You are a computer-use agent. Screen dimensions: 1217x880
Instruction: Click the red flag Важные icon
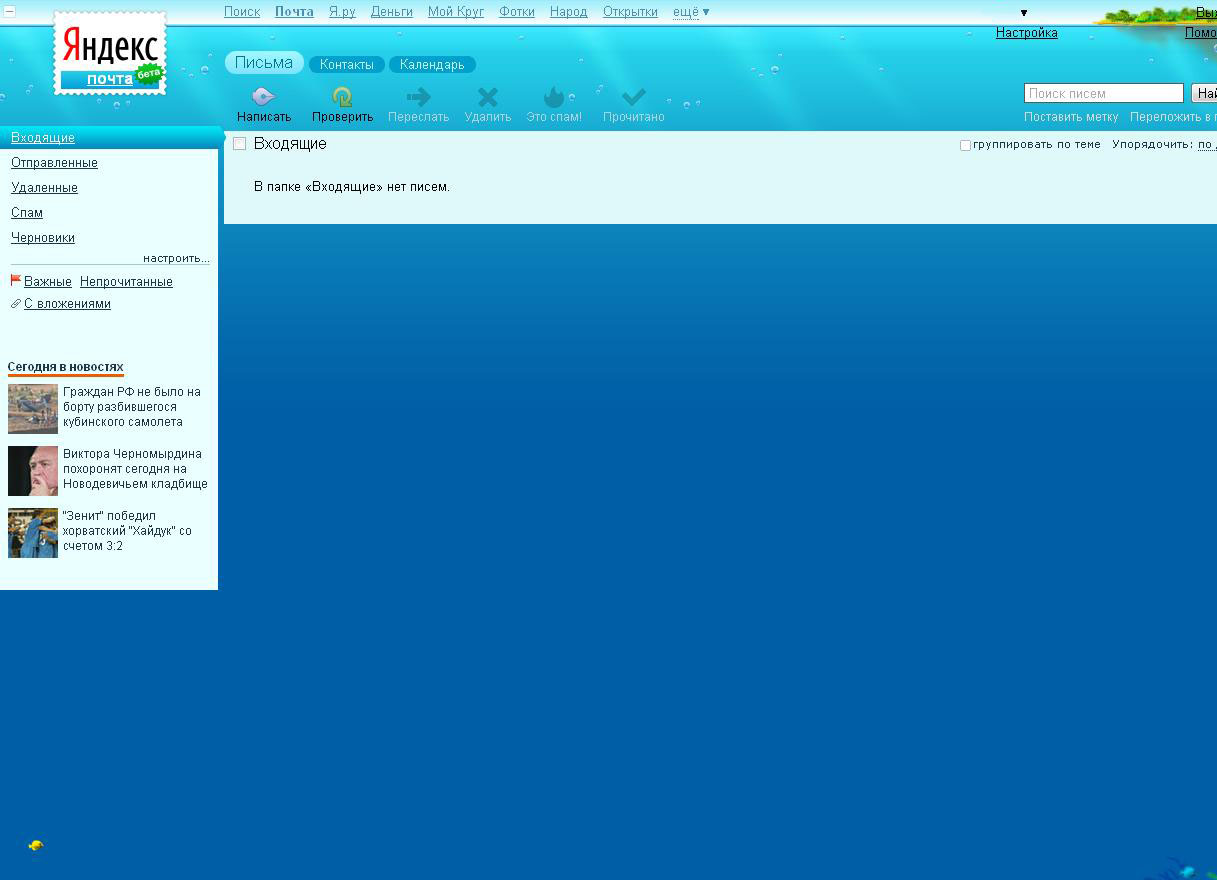pyautogui.click(x=15, y=281)
